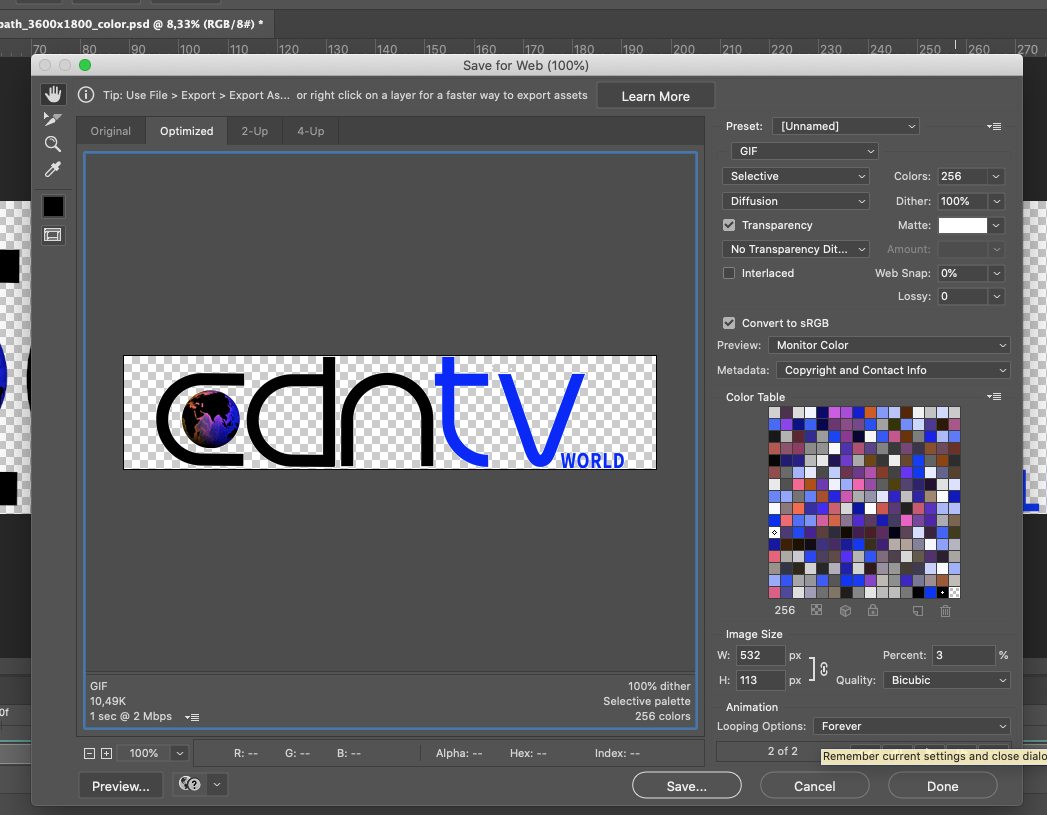Click the '2 of 2' animation frame counter
Screen dimensions: 1047x815
(783, 751)
